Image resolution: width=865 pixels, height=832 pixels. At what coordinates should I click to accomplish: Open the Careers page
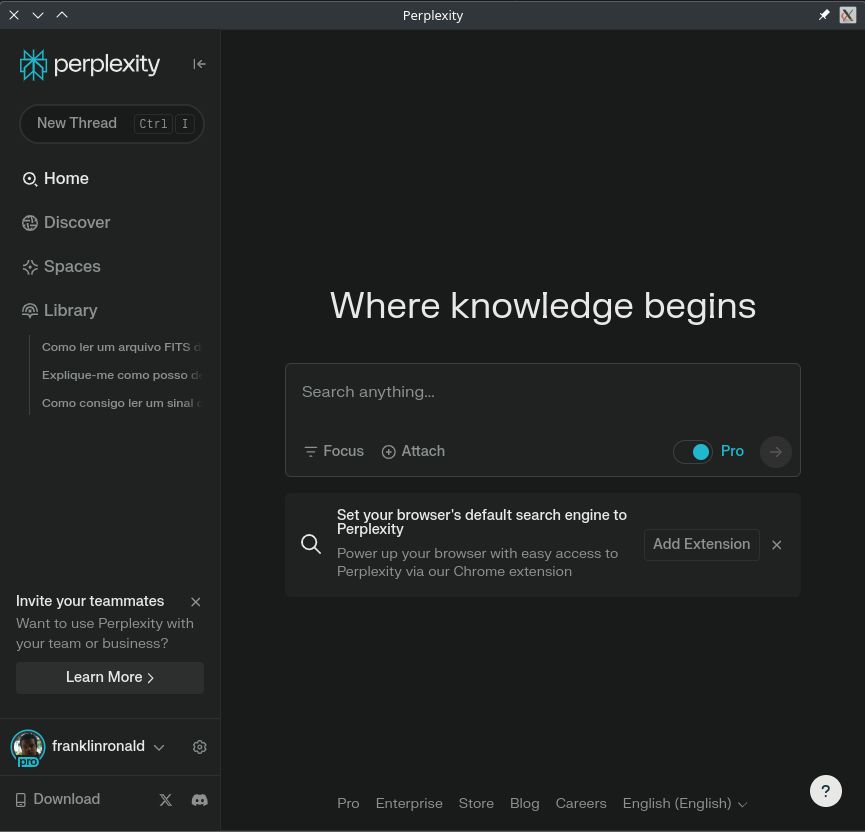pos(580,803)
